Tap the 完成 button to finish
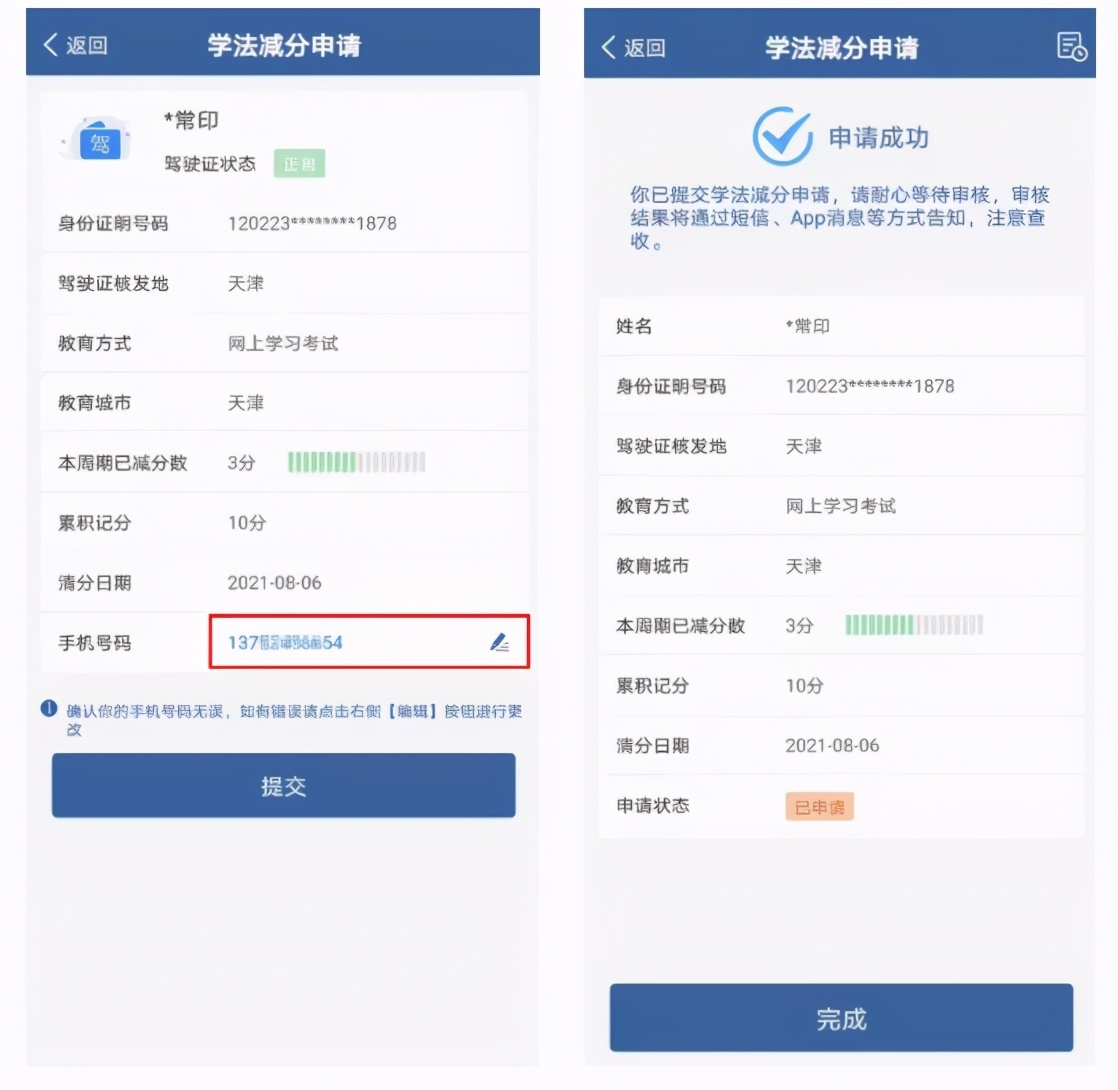1118x1090 pixels. point(841,1018)
